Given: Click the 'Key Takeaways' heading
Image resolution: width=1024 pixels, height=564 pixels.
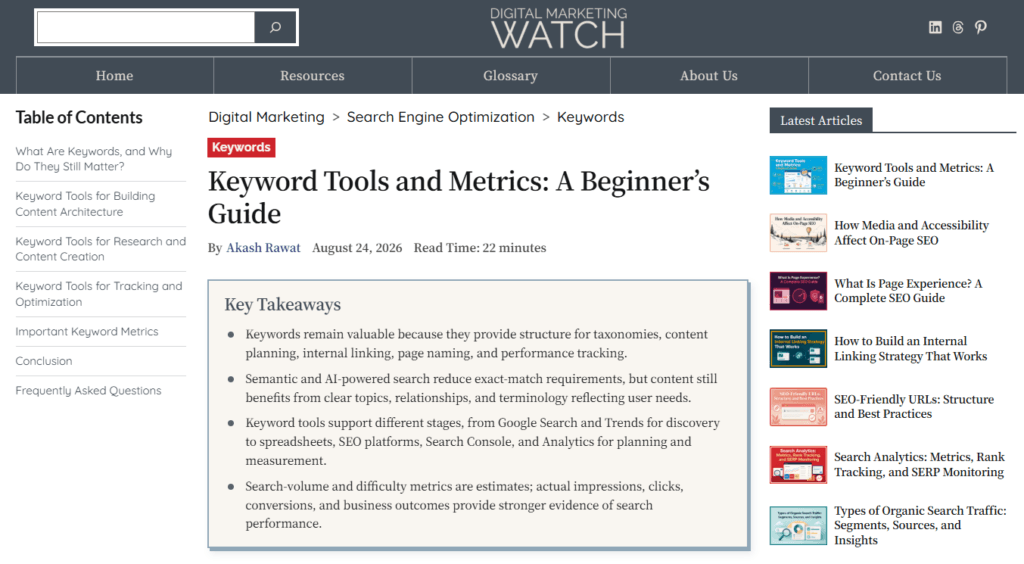Looking at the screenshot, I should [283, 305].
